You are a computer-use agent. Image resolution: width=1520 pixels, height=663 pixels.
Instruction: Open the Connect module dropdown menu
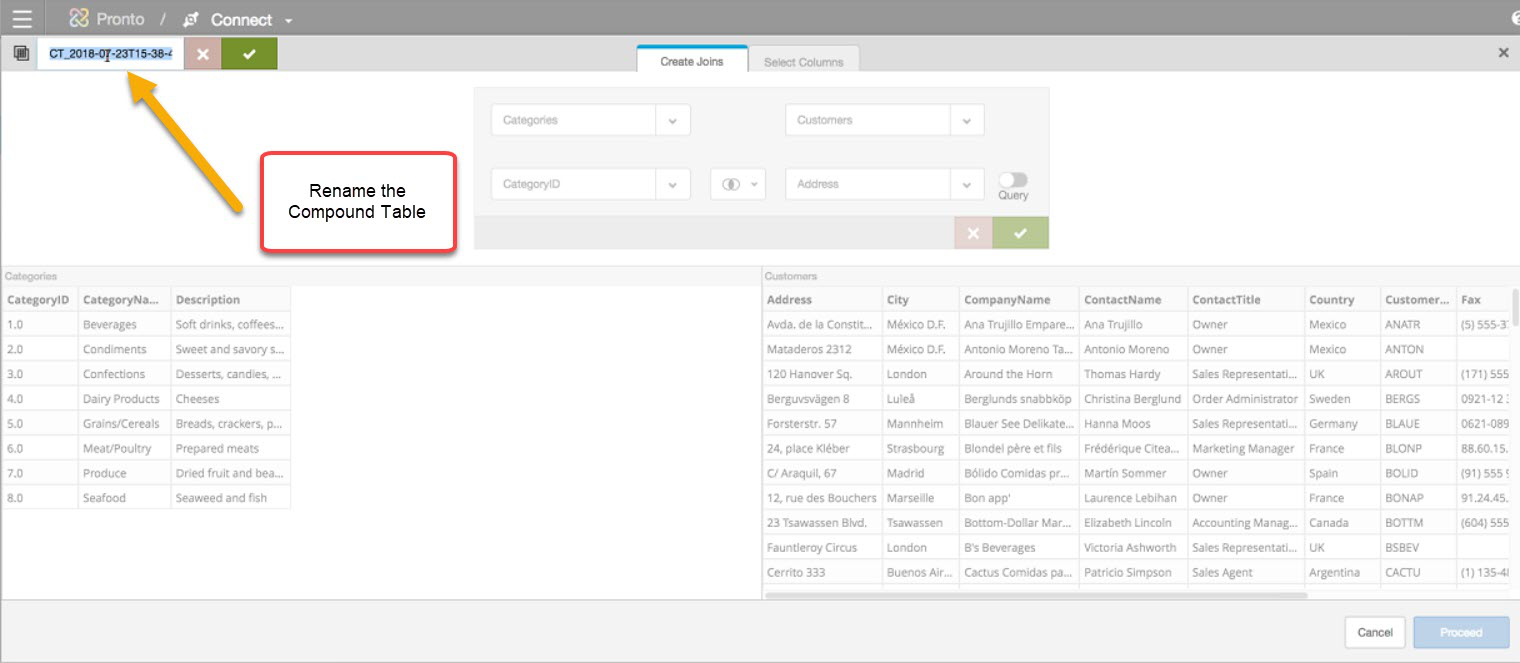289,21
